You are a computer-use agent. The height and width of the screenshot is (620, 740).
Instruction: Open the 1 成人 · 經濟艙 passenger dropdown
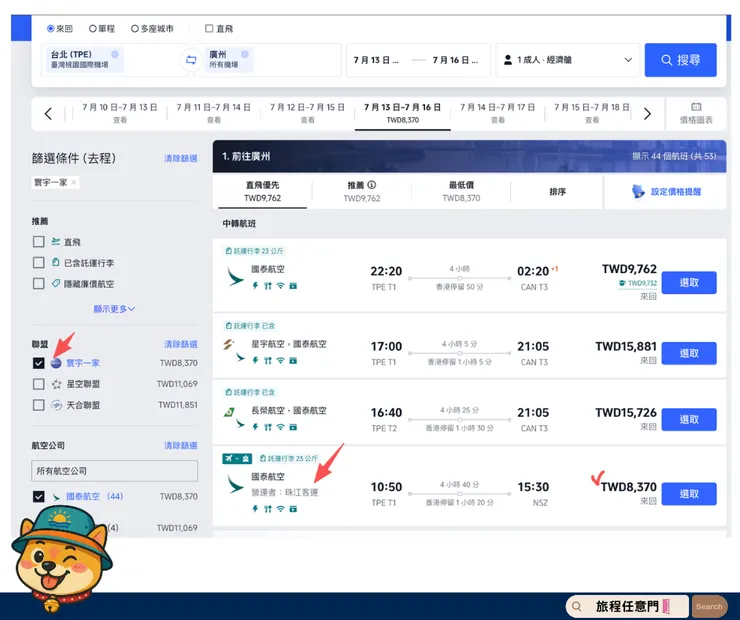pyautogui.click(x=568, y=60)
